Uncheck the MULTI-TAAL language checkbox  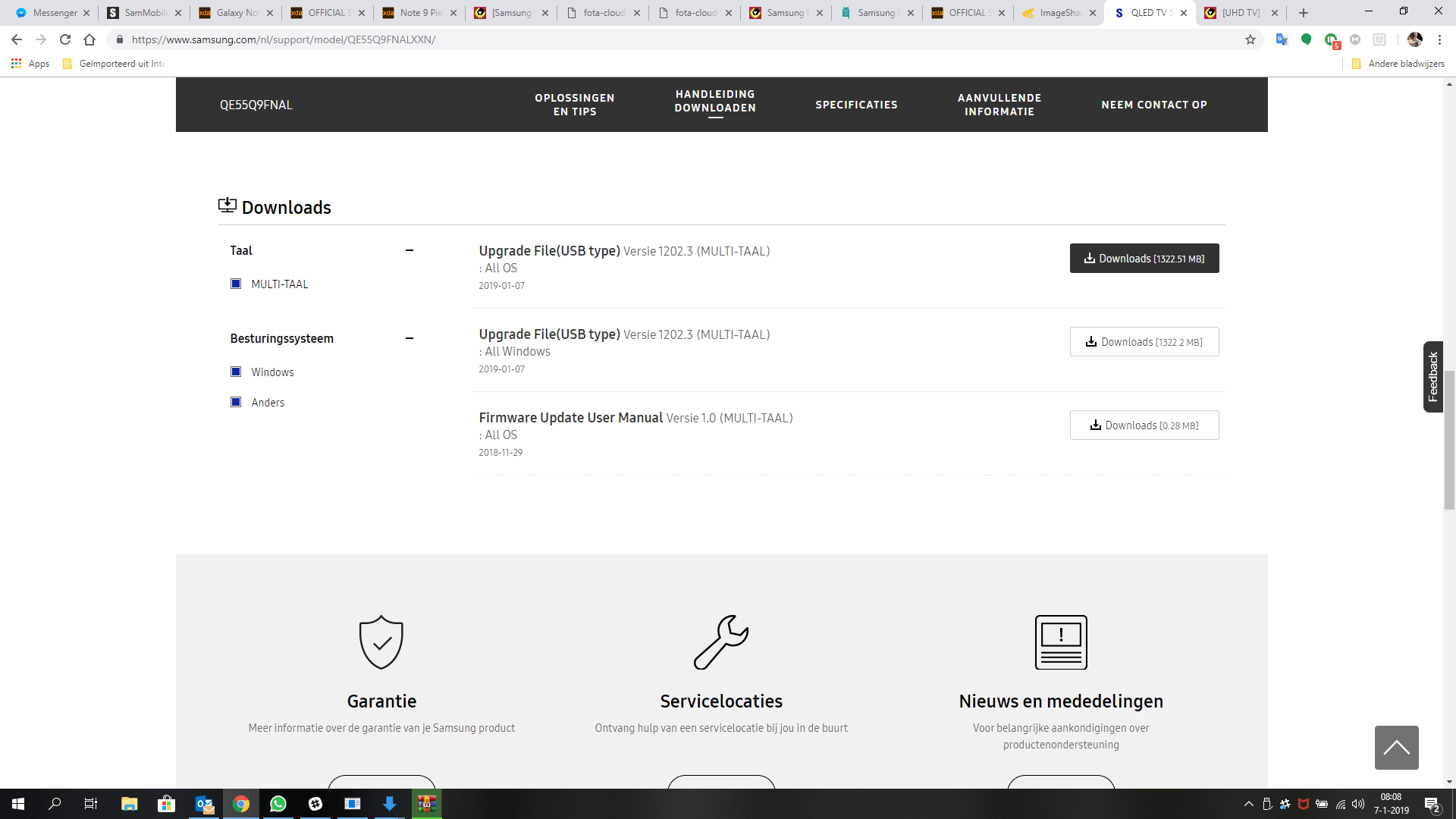pos(236,284)
